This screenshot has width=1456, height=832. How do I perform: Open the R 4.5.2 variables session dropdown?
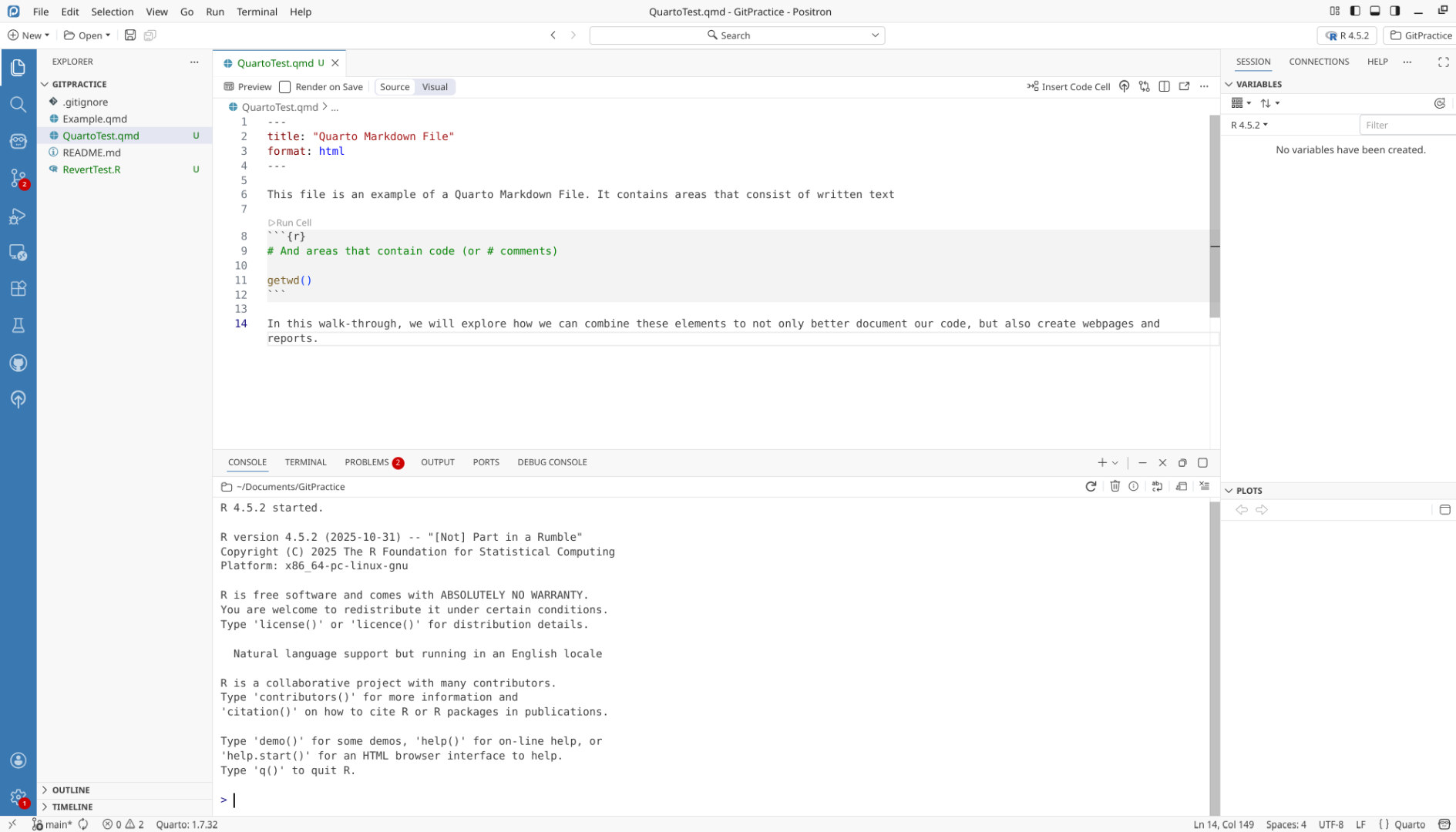tap(1249, 125)
